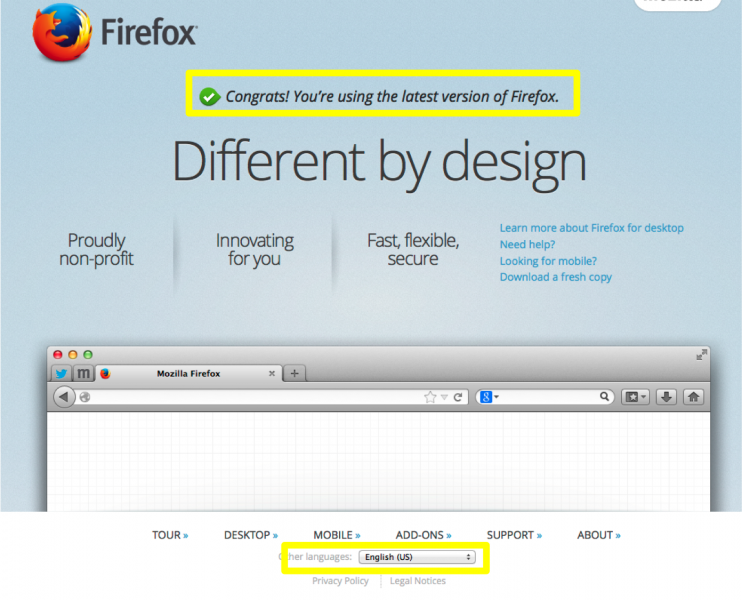742x600 pixels.
Task: Bookmark page with the star icon
Action: click(430, 397)
